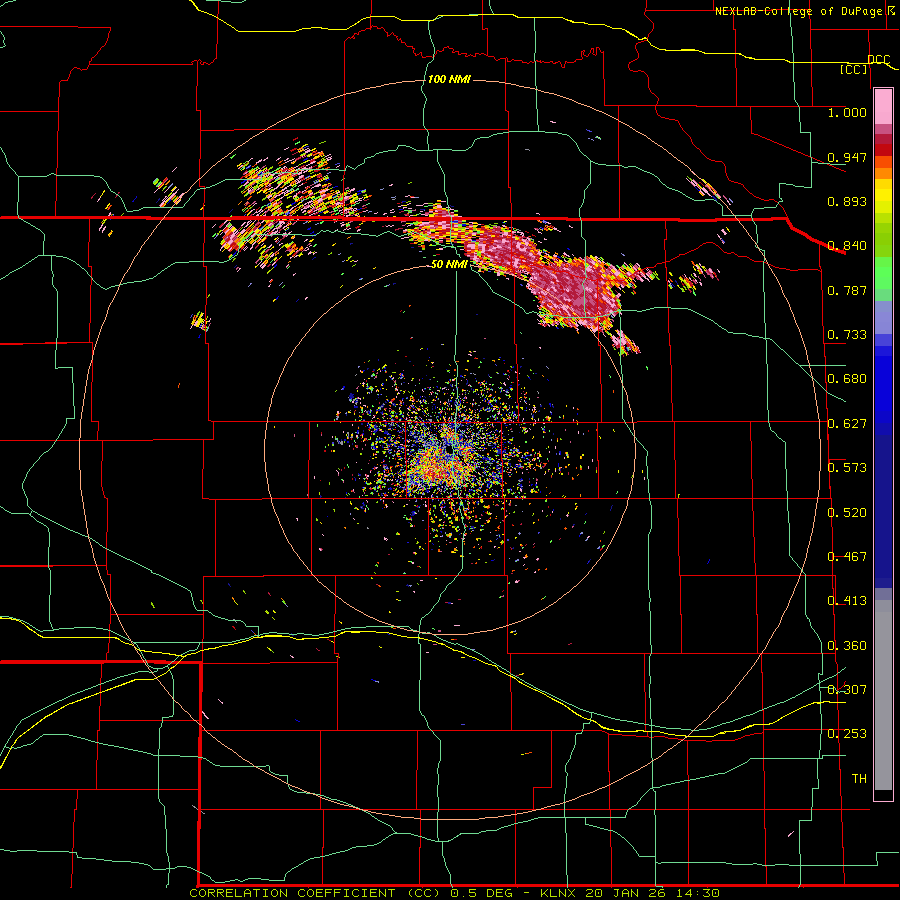Click the 0.253 value on the color scale
The height and width of the screenshot is (900, 900).
[x=847, y=734]
